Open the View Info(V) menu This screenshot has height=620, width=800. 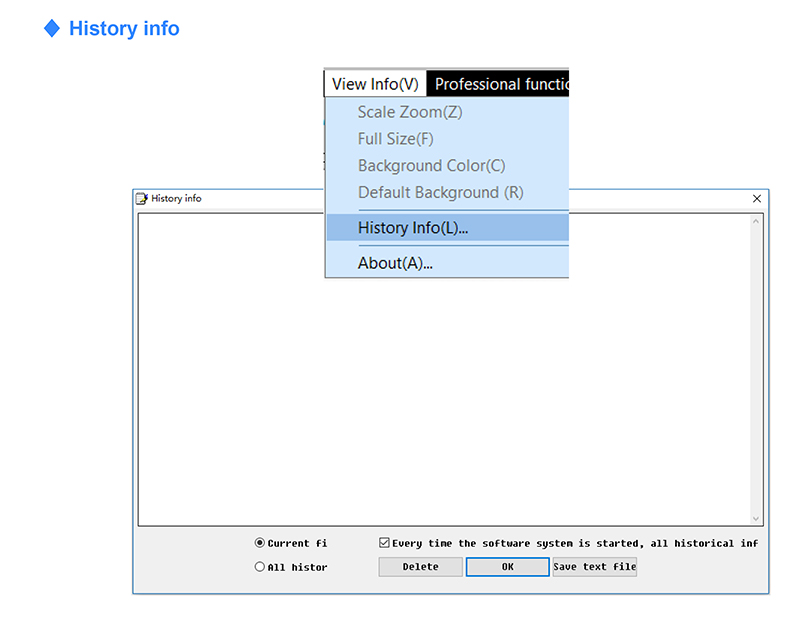tap(375, 84)
